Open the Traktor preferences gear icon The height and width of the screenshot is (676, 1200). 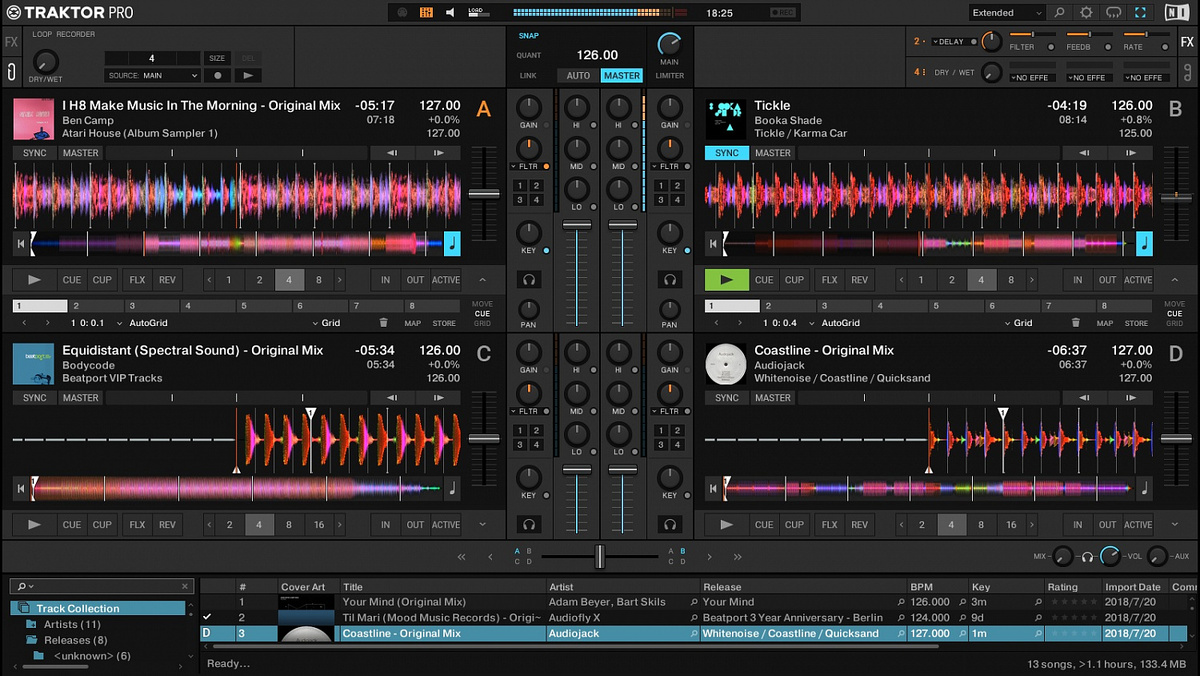[x=1086, y=12]
